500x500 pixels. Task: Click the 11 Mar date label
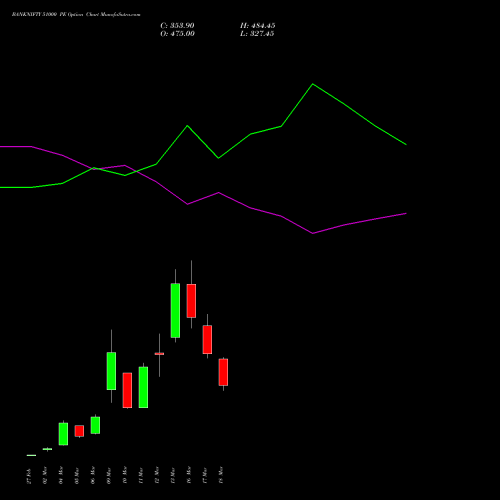tap(141, 476)
